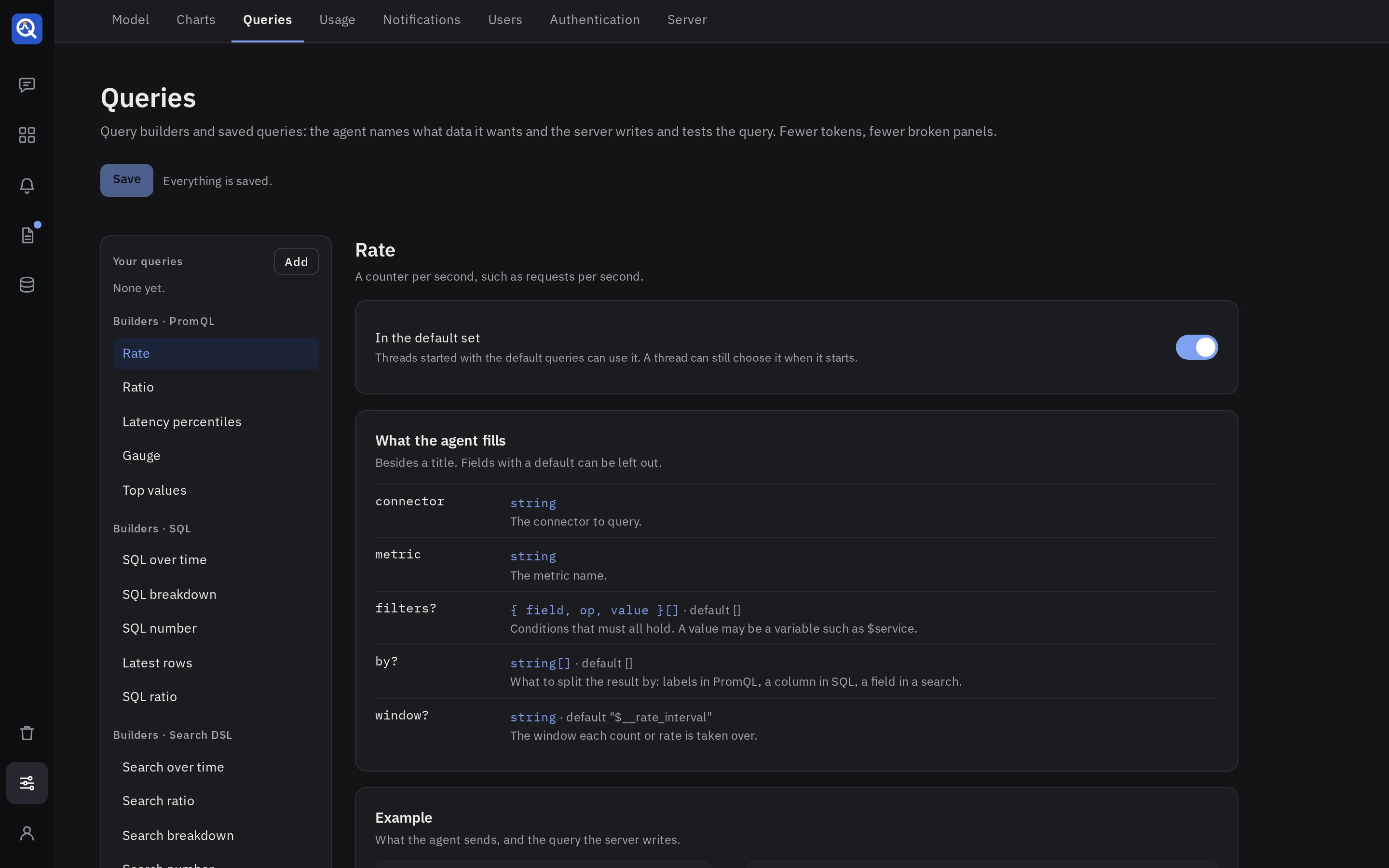Select the Rate builder
Viewport: 1389px width, 868px height.
click(x=216, y=353)
